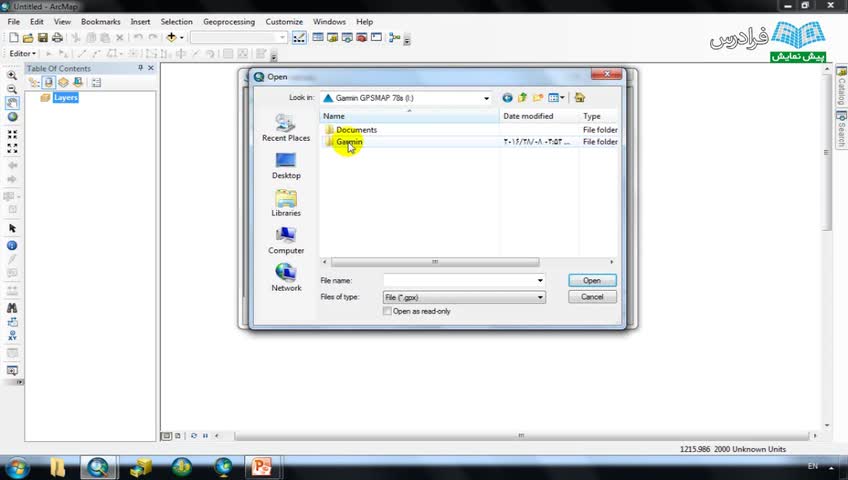Open the Bookmarks menu
This screenshot has height=480, width=848.
pyautogui.click(x=101, y=22)
